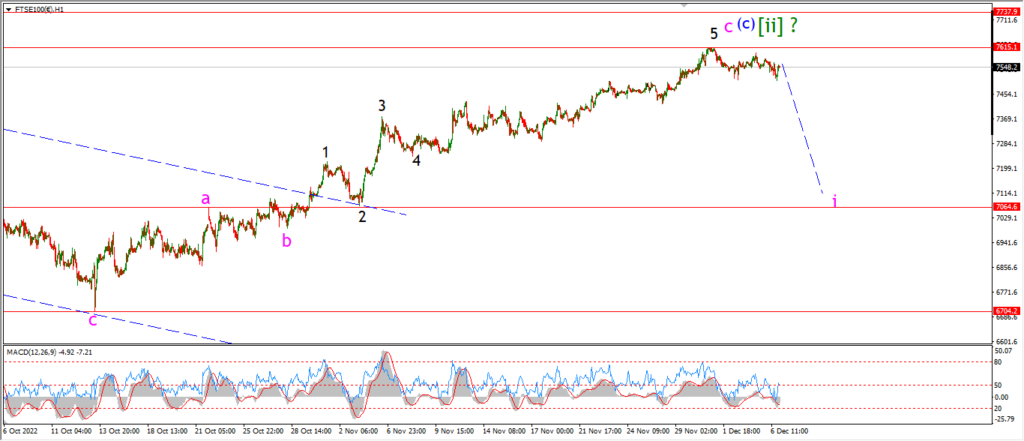This screenshot has width=1024, height=441.
Task: Select the 7064.6 red price level tag
Action: point(1005,206)
